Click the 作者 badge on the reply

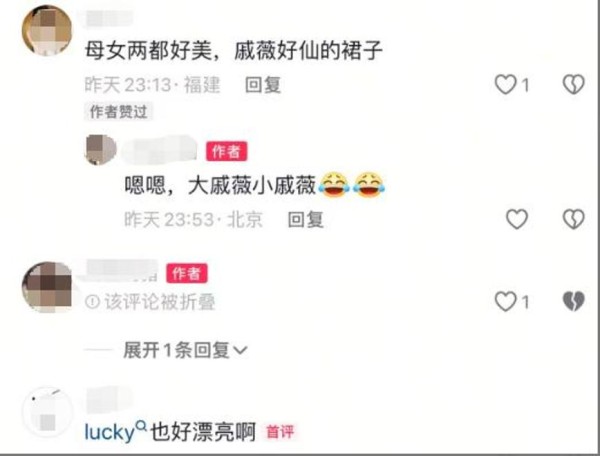[x=227, y=151]
